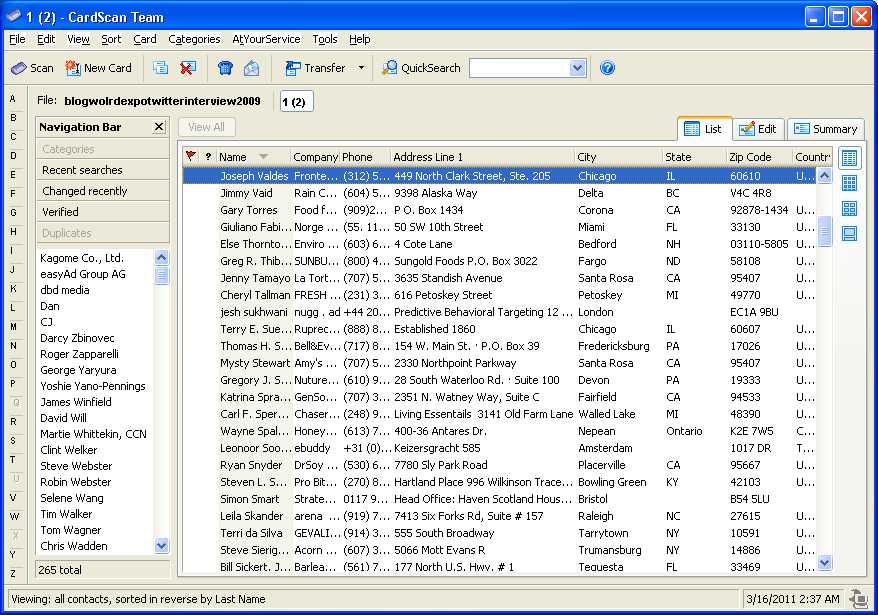Click the envelope email toolbar icon

point(251,68)
